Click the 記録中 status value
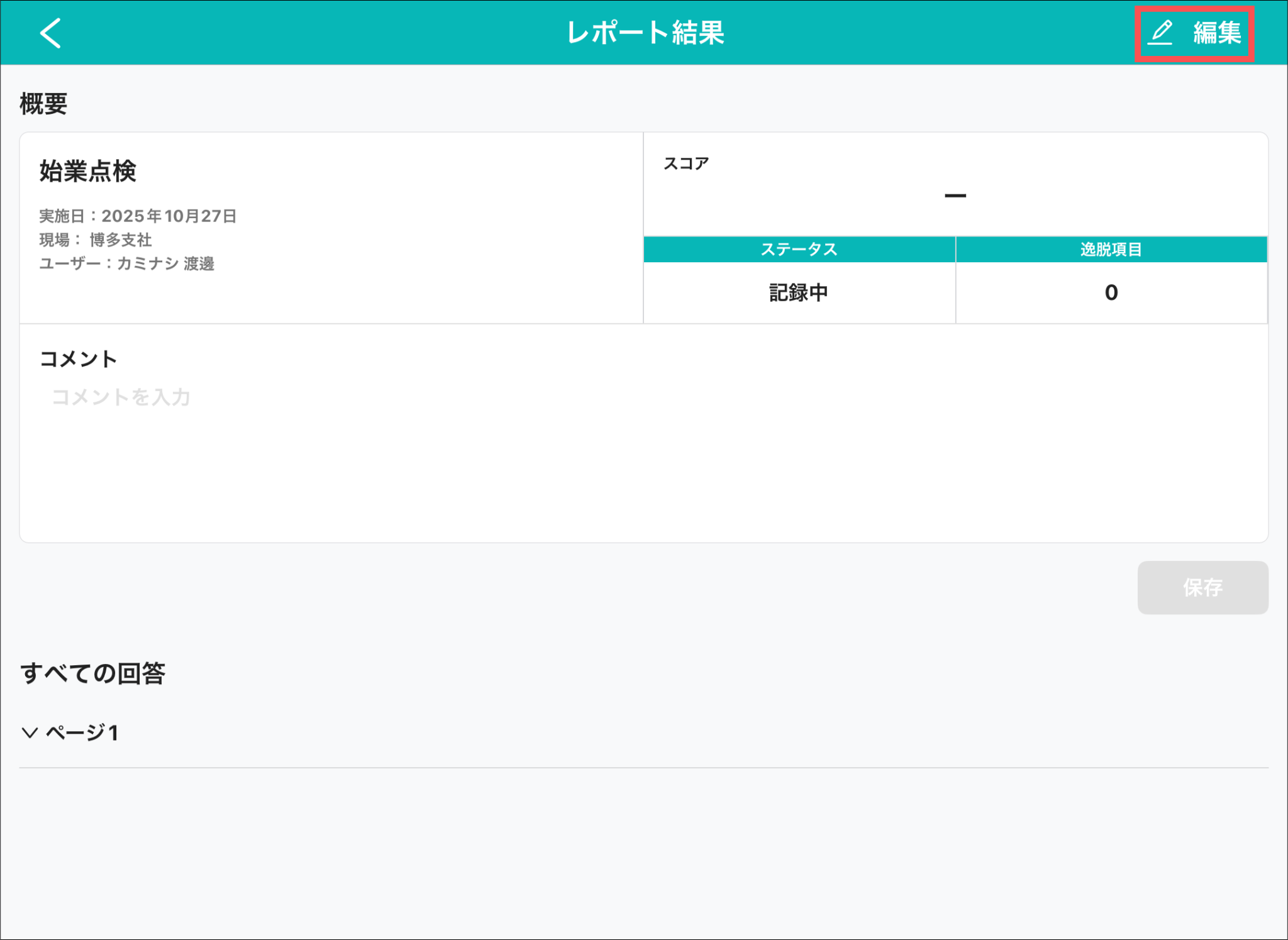 799,292
